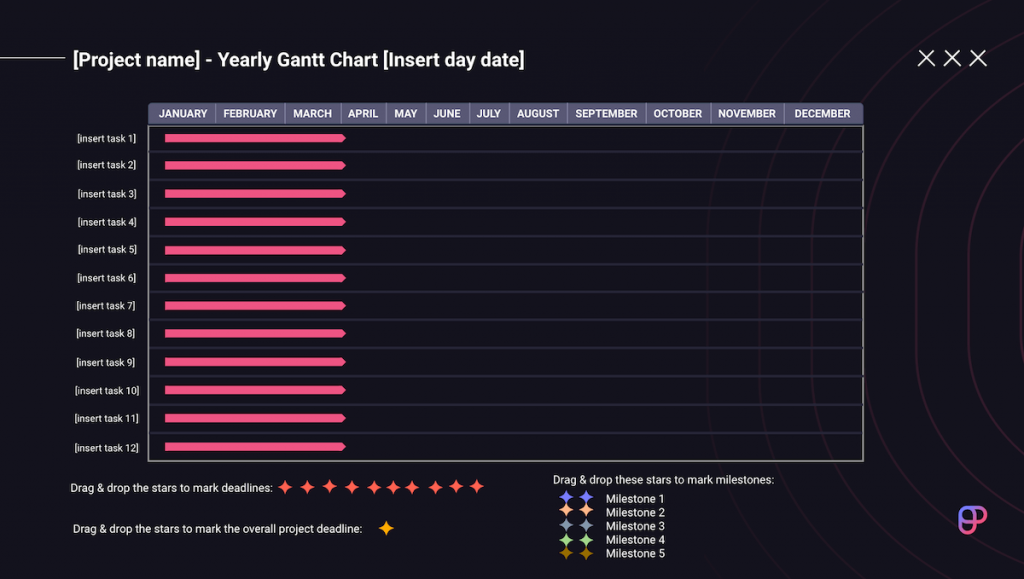This screenshot has height=579, width=1024.
Task: Click the pink bar in task 6 row
Action: tap(254, 278)
